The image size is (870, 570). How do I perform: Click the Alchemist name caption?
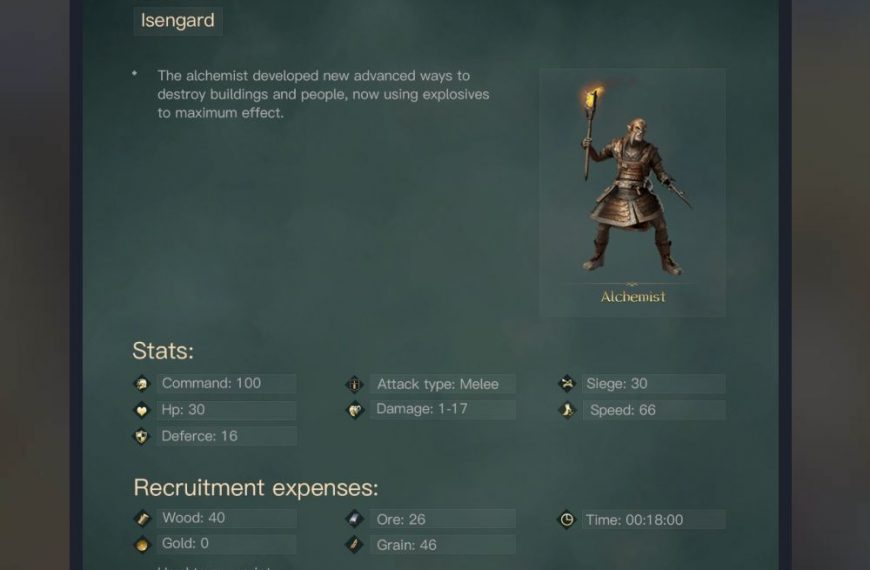[x=633, y=297]
